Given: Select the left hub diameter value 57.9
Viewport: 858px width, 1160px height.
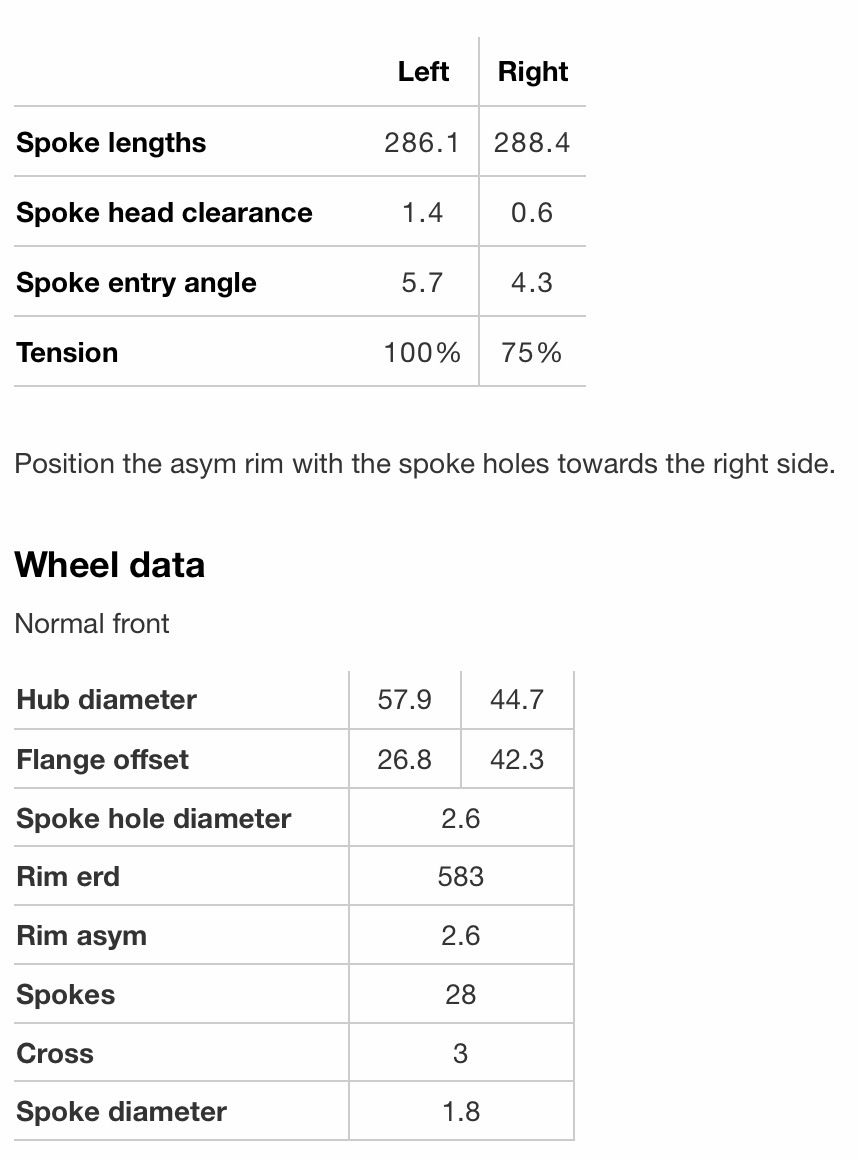Looking at the screenshot, I should [x=404, y=700].
